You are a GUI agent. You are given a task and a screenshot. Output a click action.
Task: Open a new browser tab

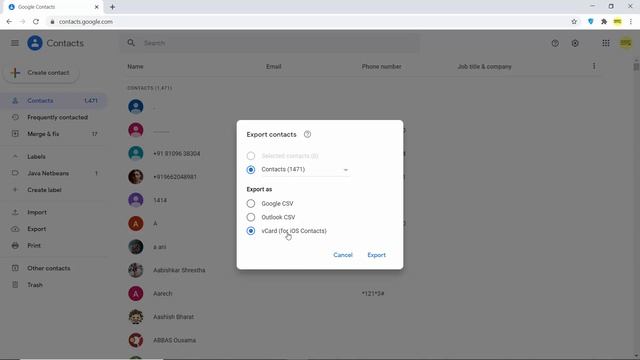tap(112, 7)
